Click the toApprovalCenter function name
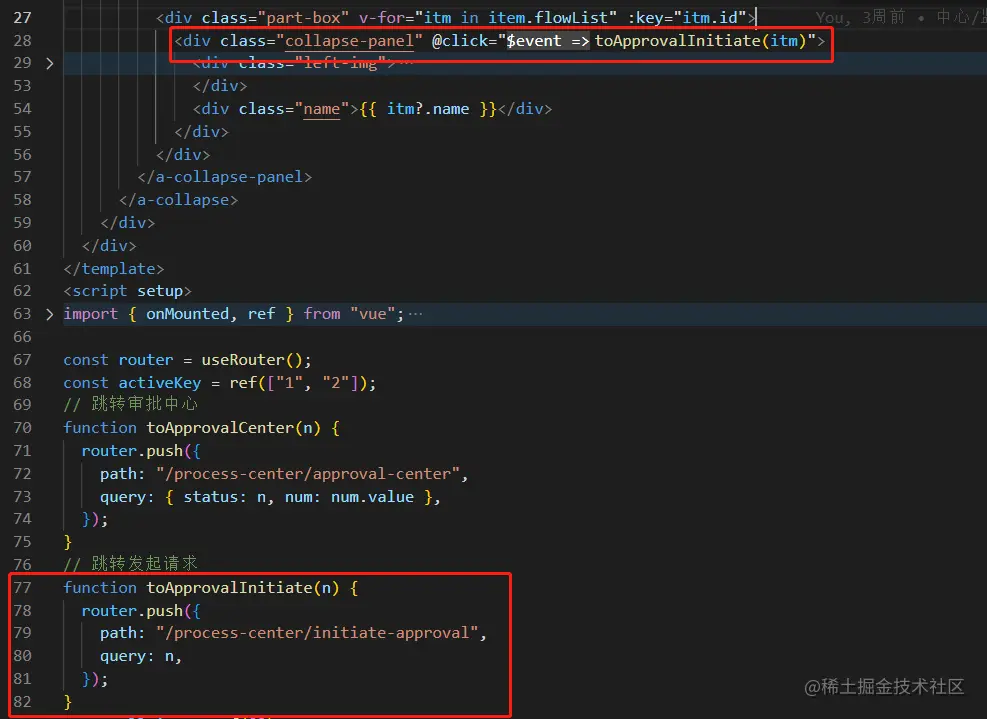Image resolution: width=987 pixels, height=719 pixels. click(220, 428)
